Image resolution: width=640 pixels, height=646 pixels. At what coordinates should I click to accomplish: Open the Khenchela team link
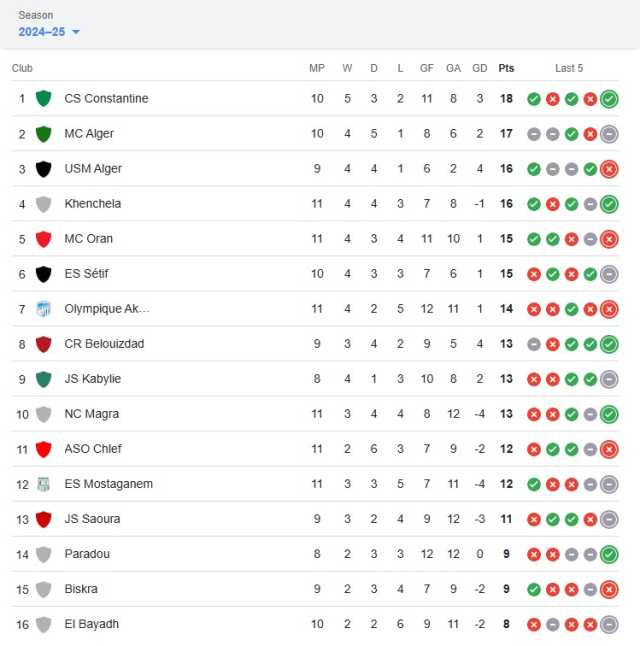tap(93, 204)
